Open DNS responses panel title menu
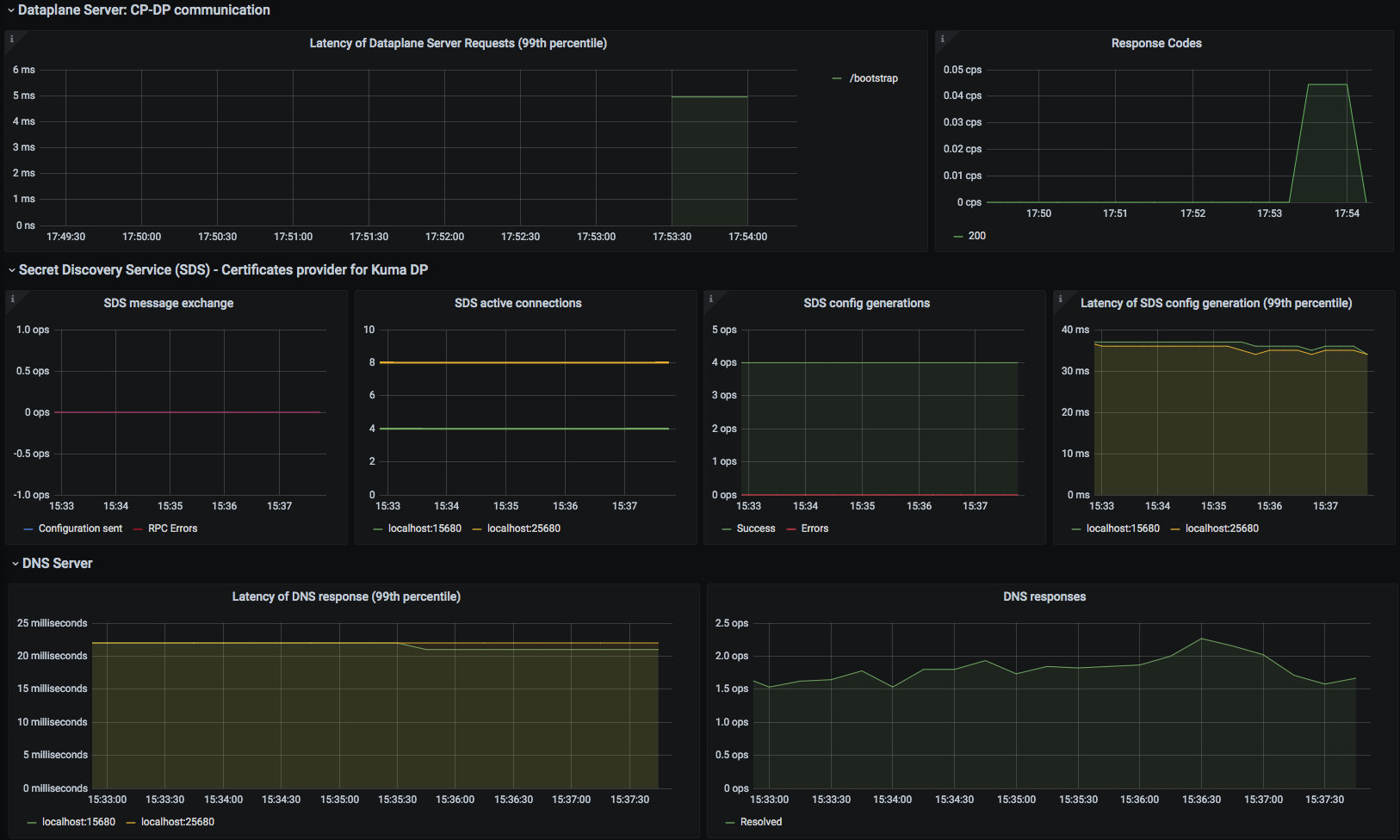The image size is (1400, 840). (x=1044, y=596)
